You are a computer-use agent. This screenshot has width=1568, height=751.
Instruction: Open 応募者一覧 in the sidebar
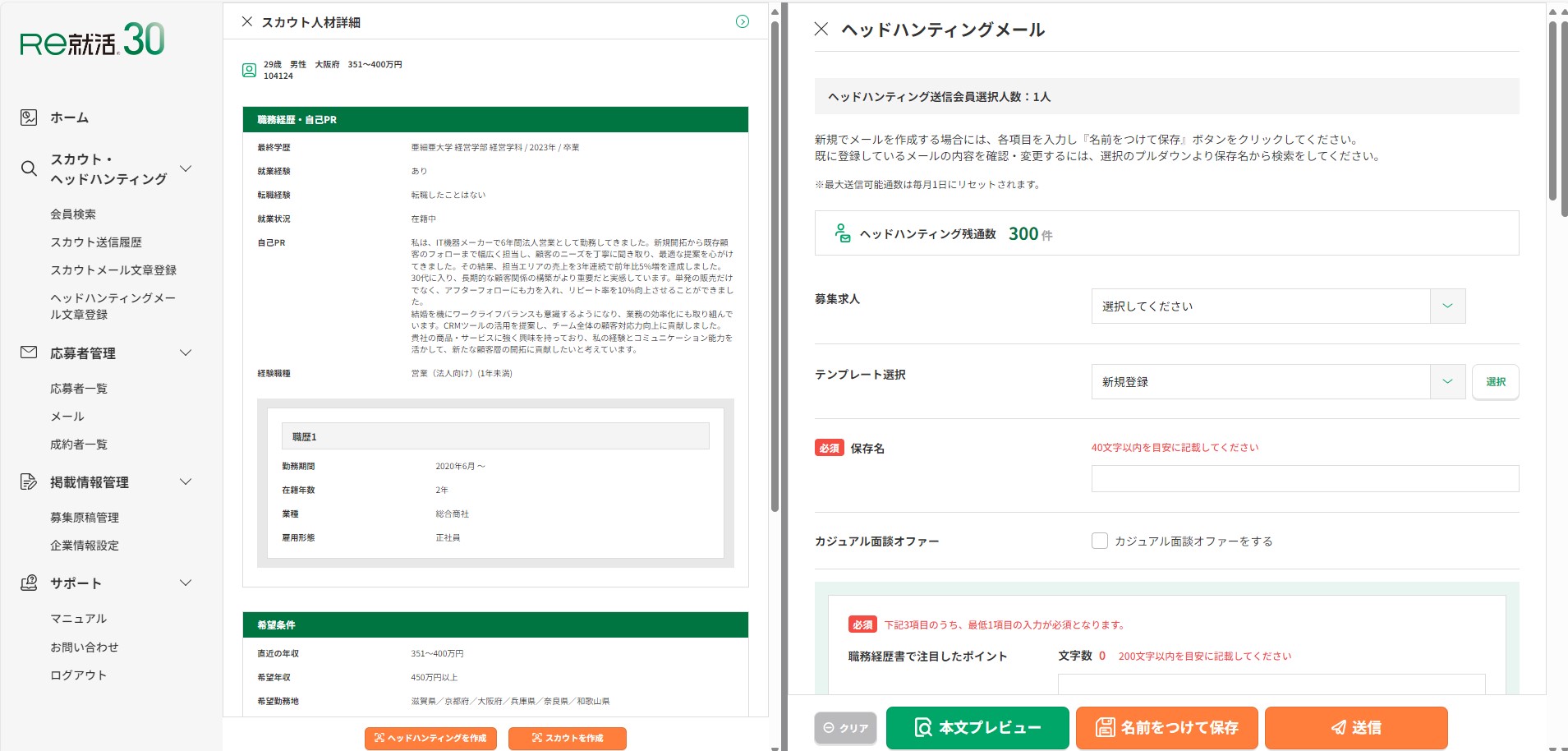[x=79, y=388]
